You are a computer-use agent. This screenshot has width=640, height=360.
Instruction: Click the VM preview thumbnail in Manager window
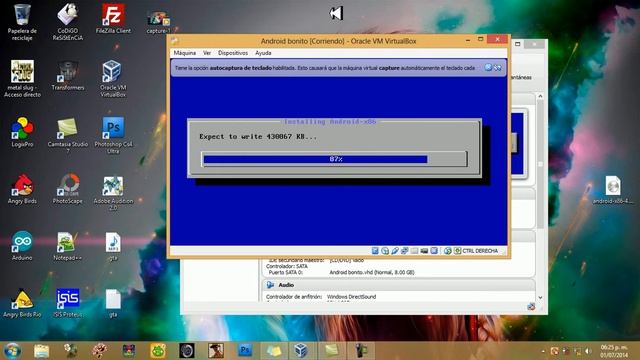[x=518, y=144]
